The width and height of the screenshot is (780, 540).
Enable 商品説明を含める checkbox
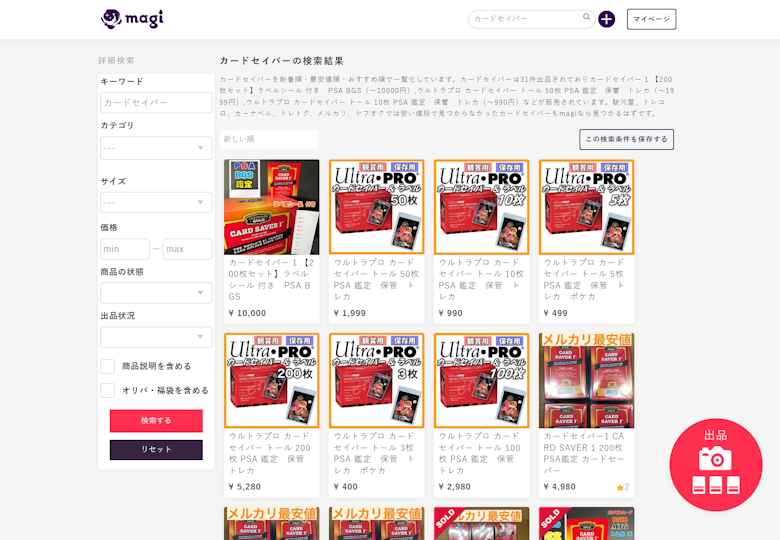[108, 366]
